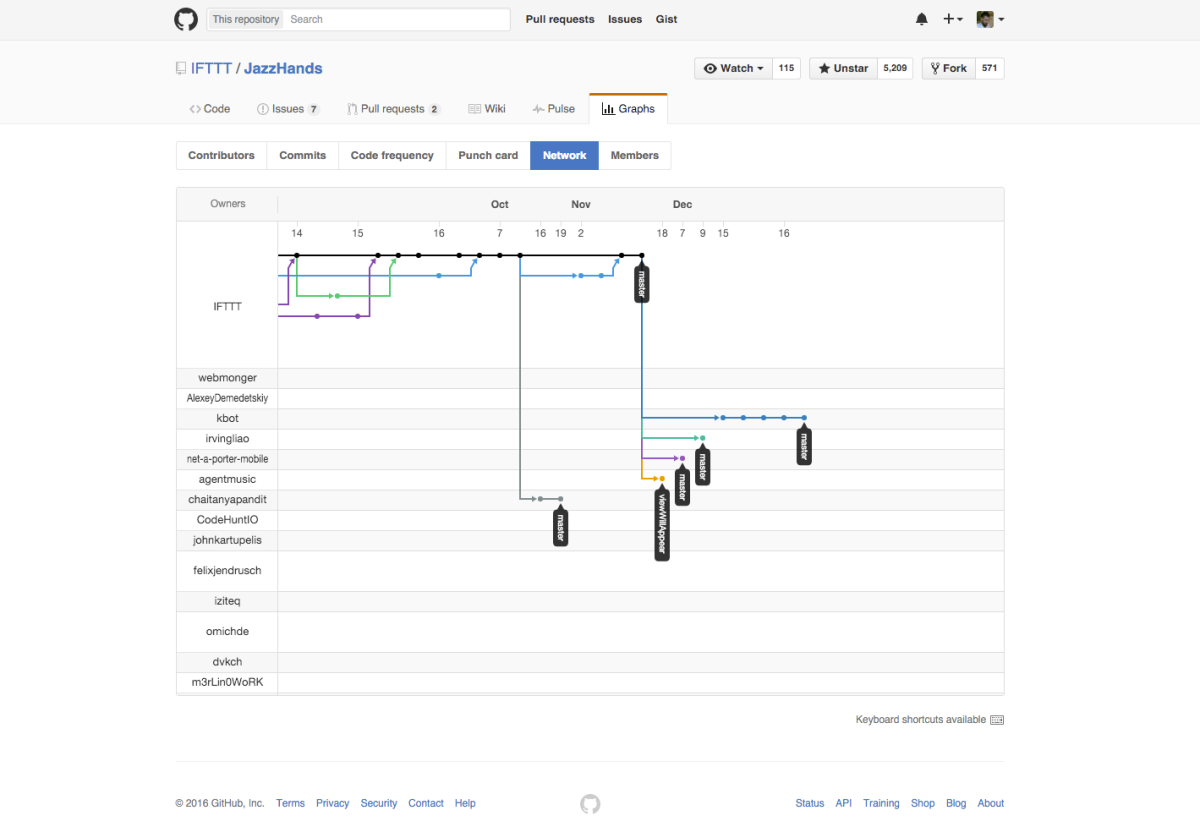
Task: Open the Code frequency graph
Action: (392, 155)
